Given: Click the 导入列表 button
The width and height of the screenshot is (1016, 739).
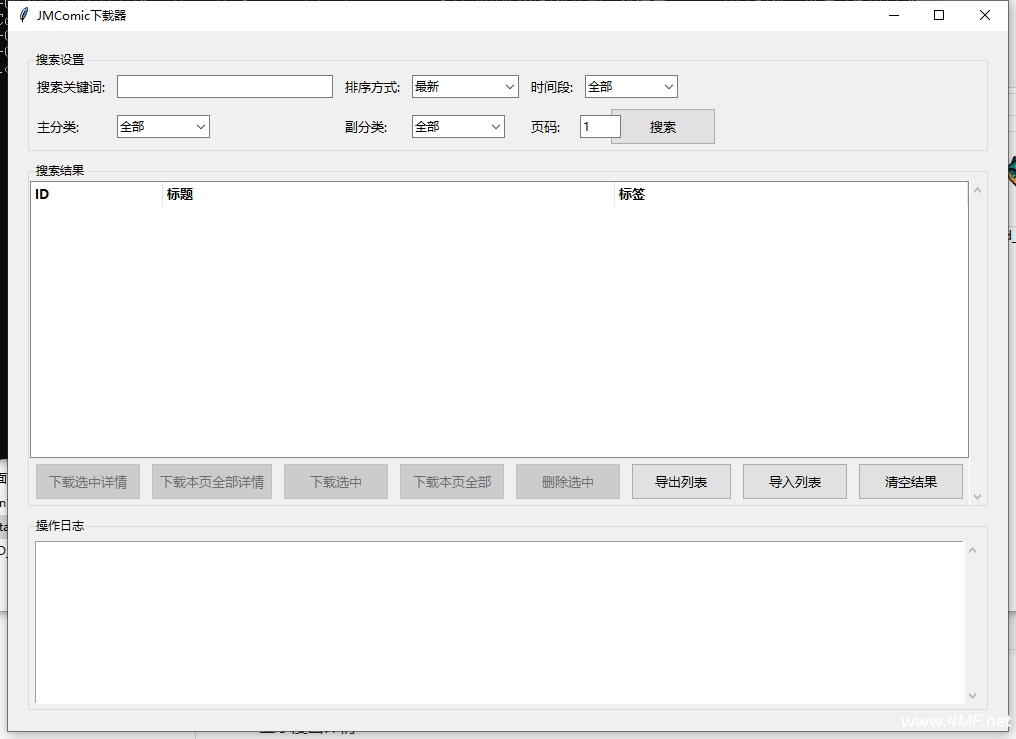Looking at the screenshot, I should click(x=795, y=482).
